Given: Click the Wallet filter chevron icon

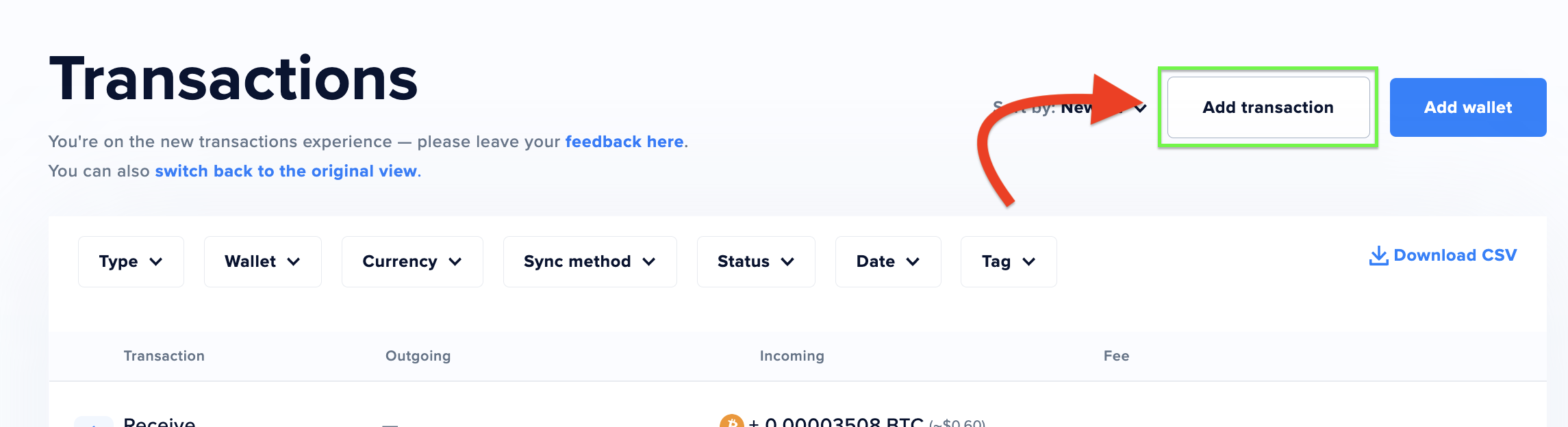Looking at the screenshot, I should (x=296, y=261).
